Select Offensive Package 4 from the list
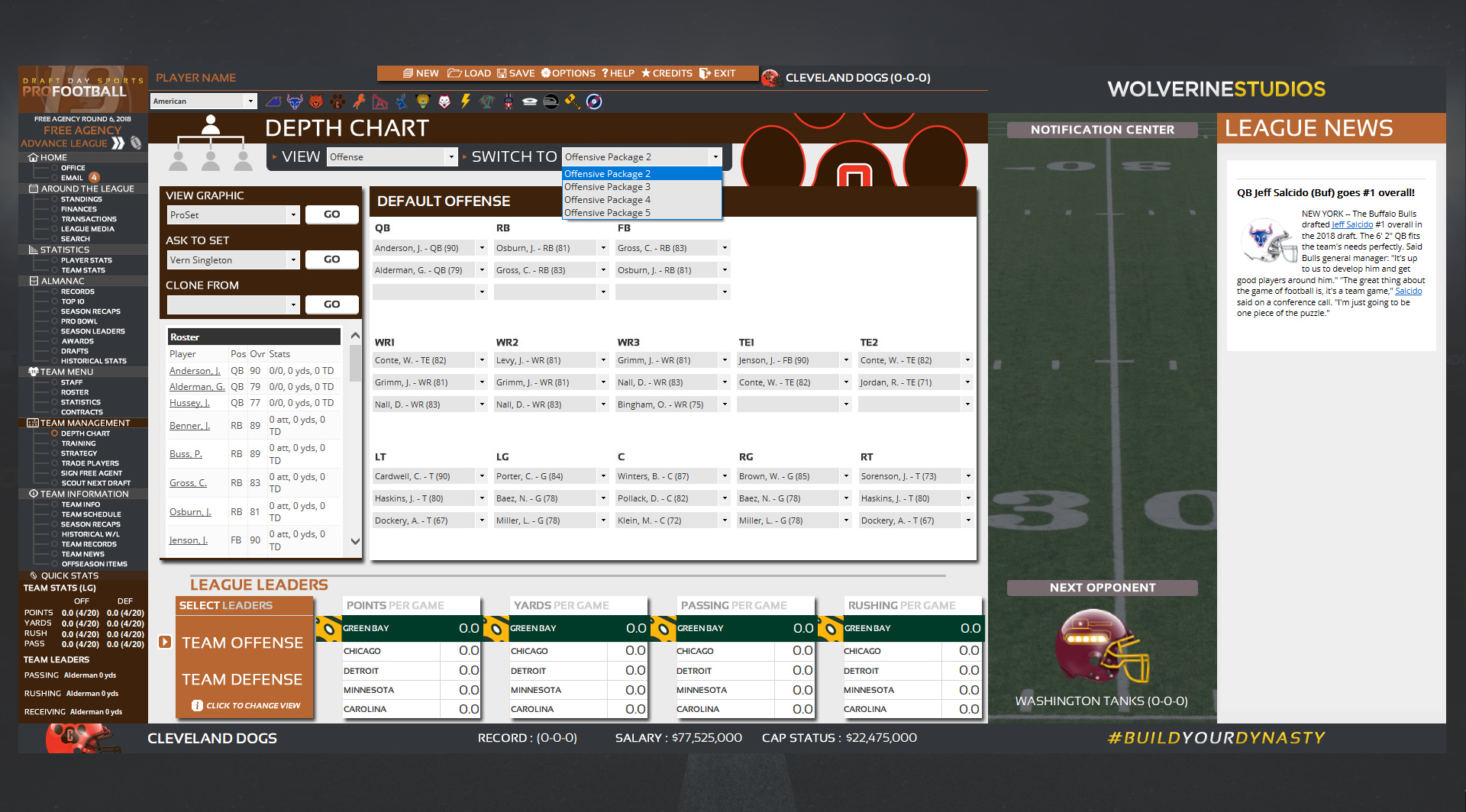This screenshot has height=812, width=1466. [x=607, y=199]
